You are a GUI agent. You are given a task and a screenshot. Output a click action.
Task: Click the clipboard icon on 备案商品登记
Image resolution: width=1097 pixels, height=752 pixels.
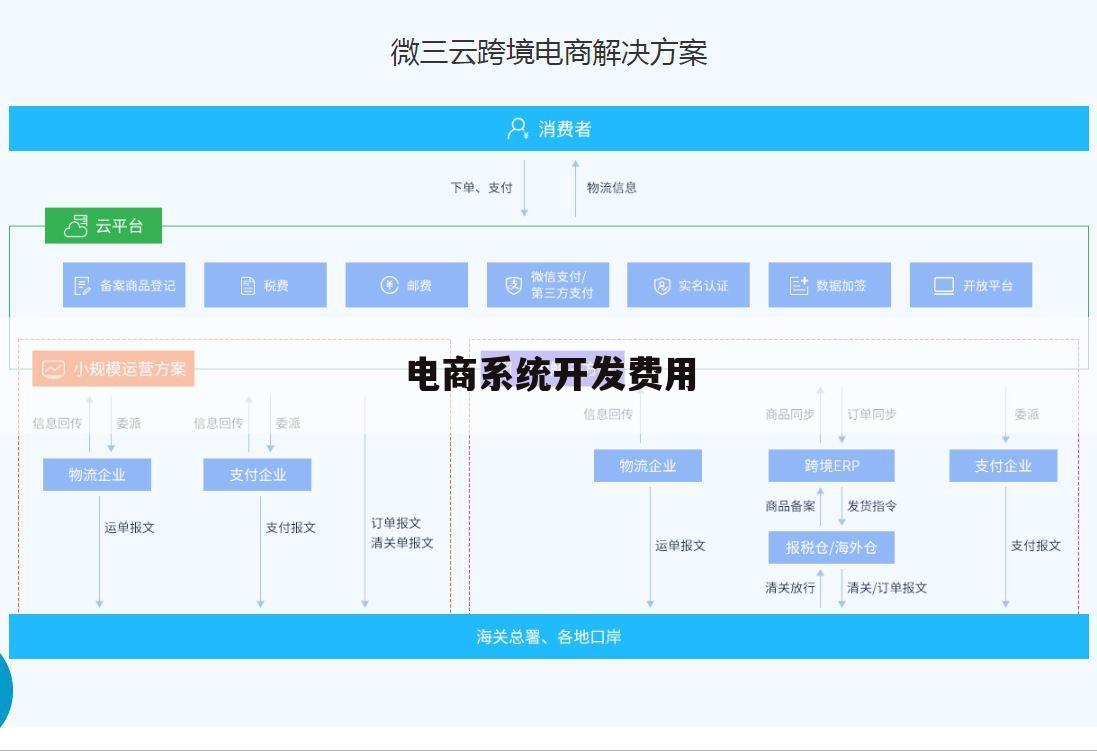click(x=83, y=284)
